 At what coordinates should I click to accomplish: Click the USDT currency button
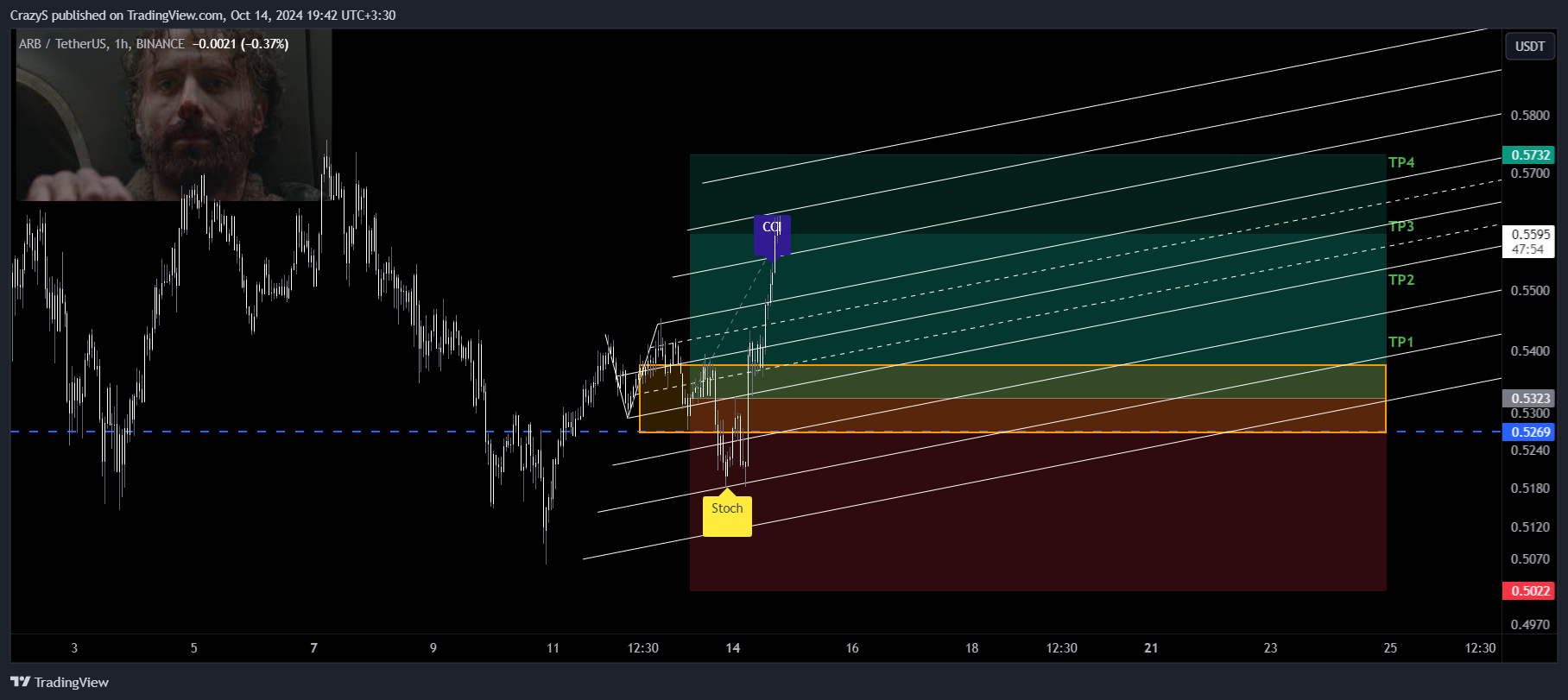point(1530,47)
